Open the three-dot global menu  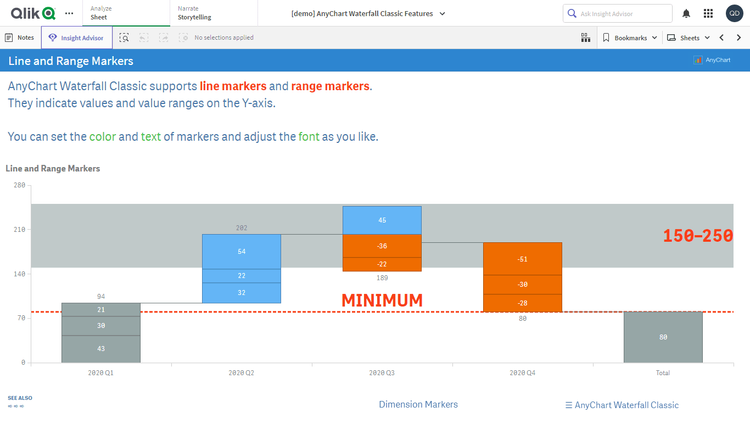pos(68,13)
